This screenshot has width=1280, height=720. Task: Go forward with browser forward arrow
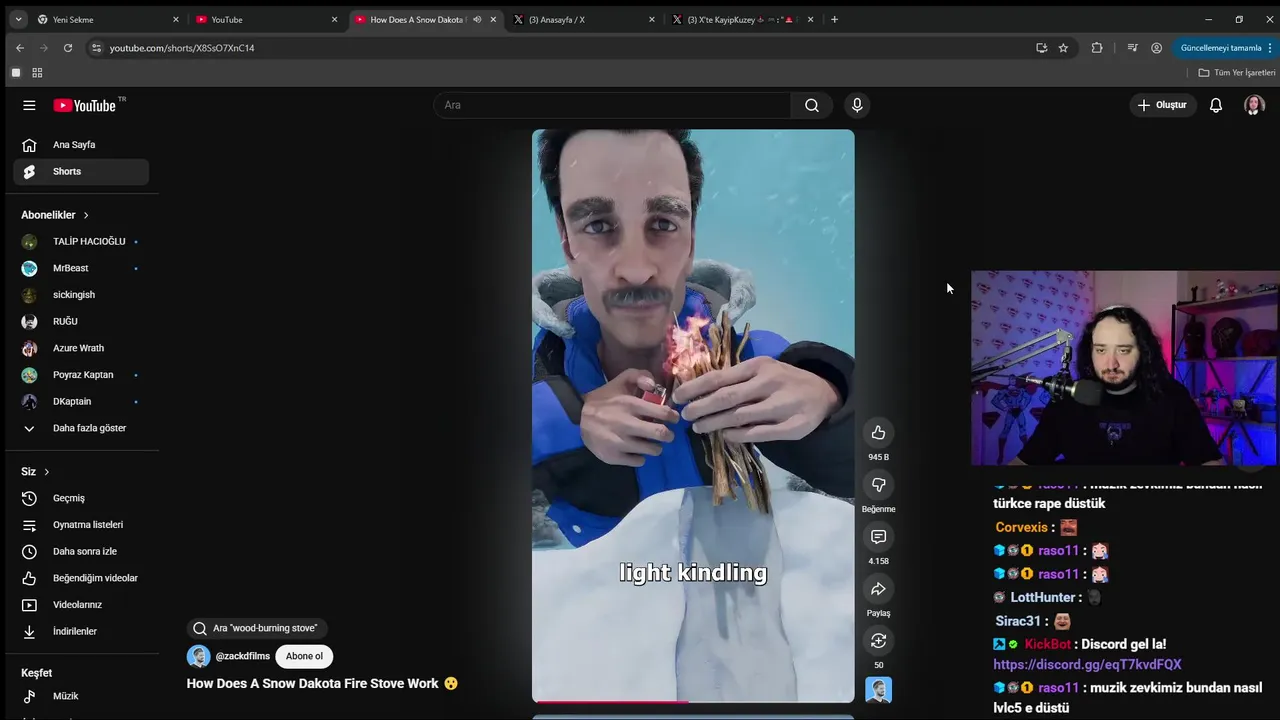pos(43,48)
